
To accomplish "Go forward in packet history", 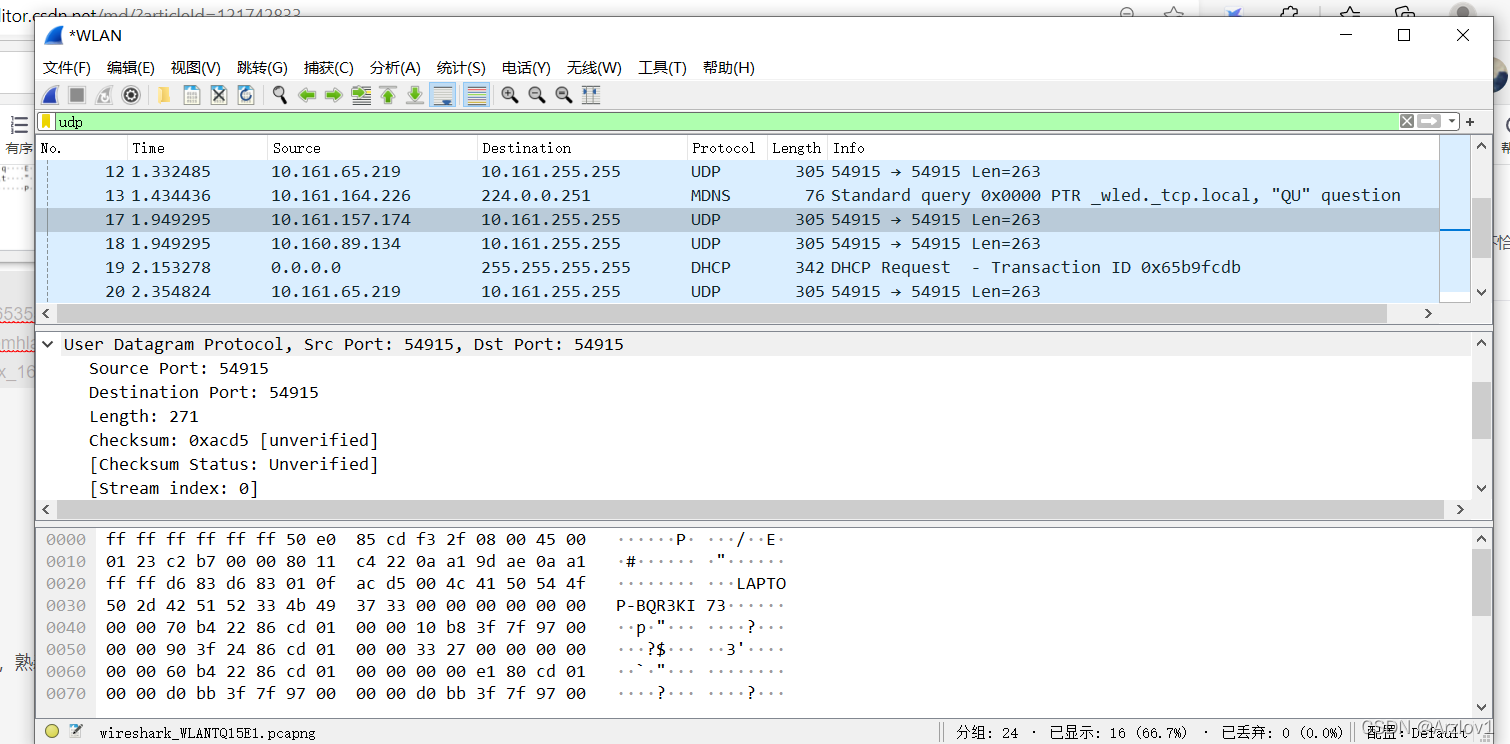I will [x=334, y=95].
